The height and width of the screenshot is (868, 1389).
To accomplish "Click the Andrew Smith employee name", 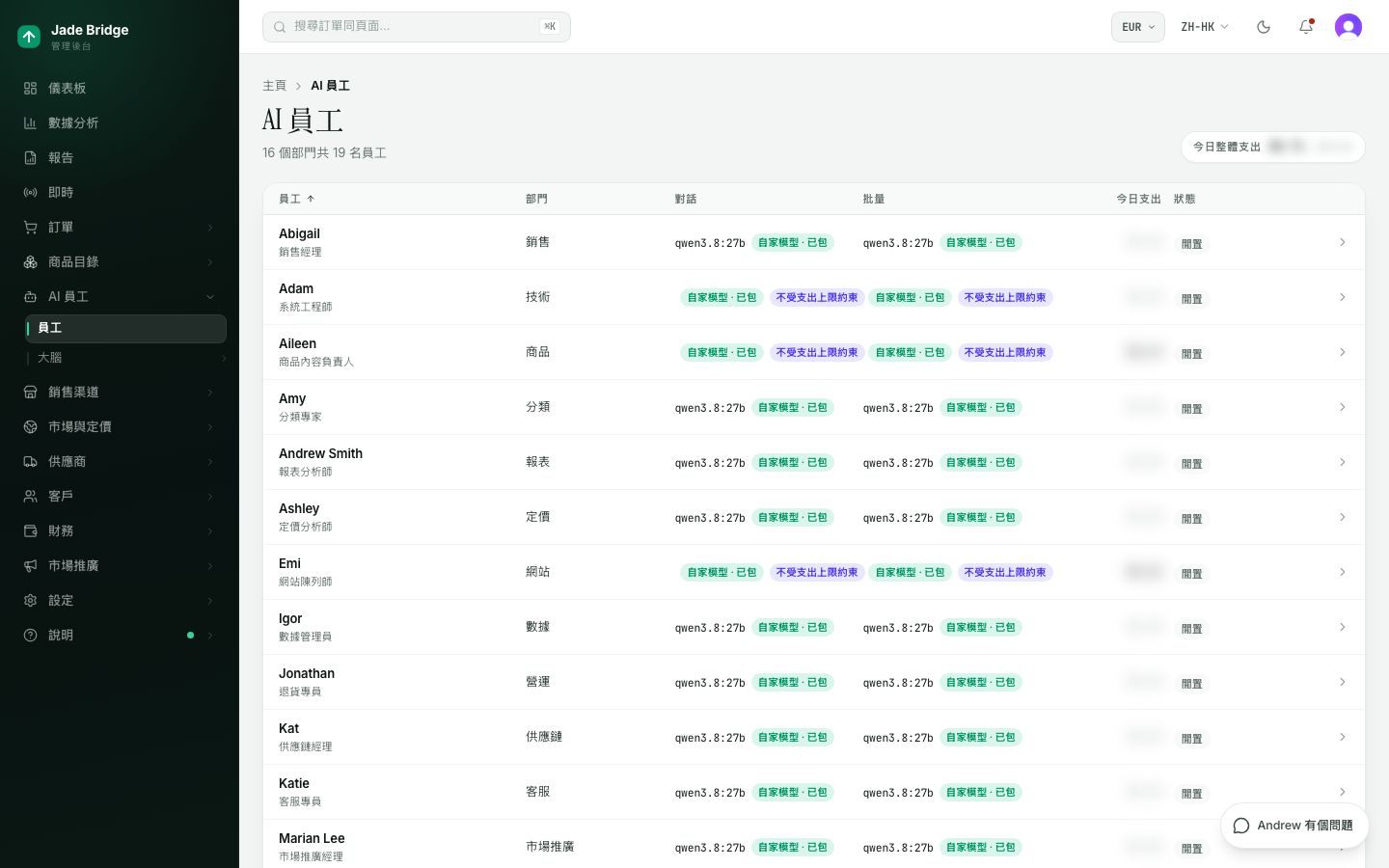I will (320, 453).
